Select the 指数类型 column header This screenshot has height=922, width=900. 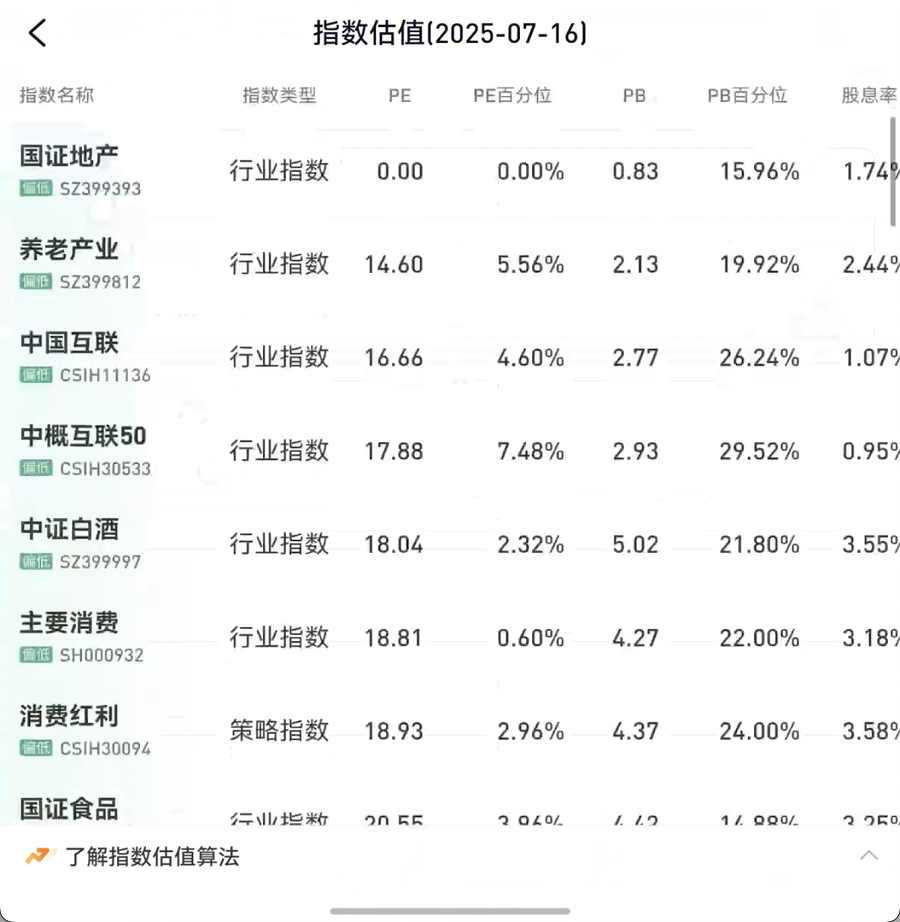[279, 95]
